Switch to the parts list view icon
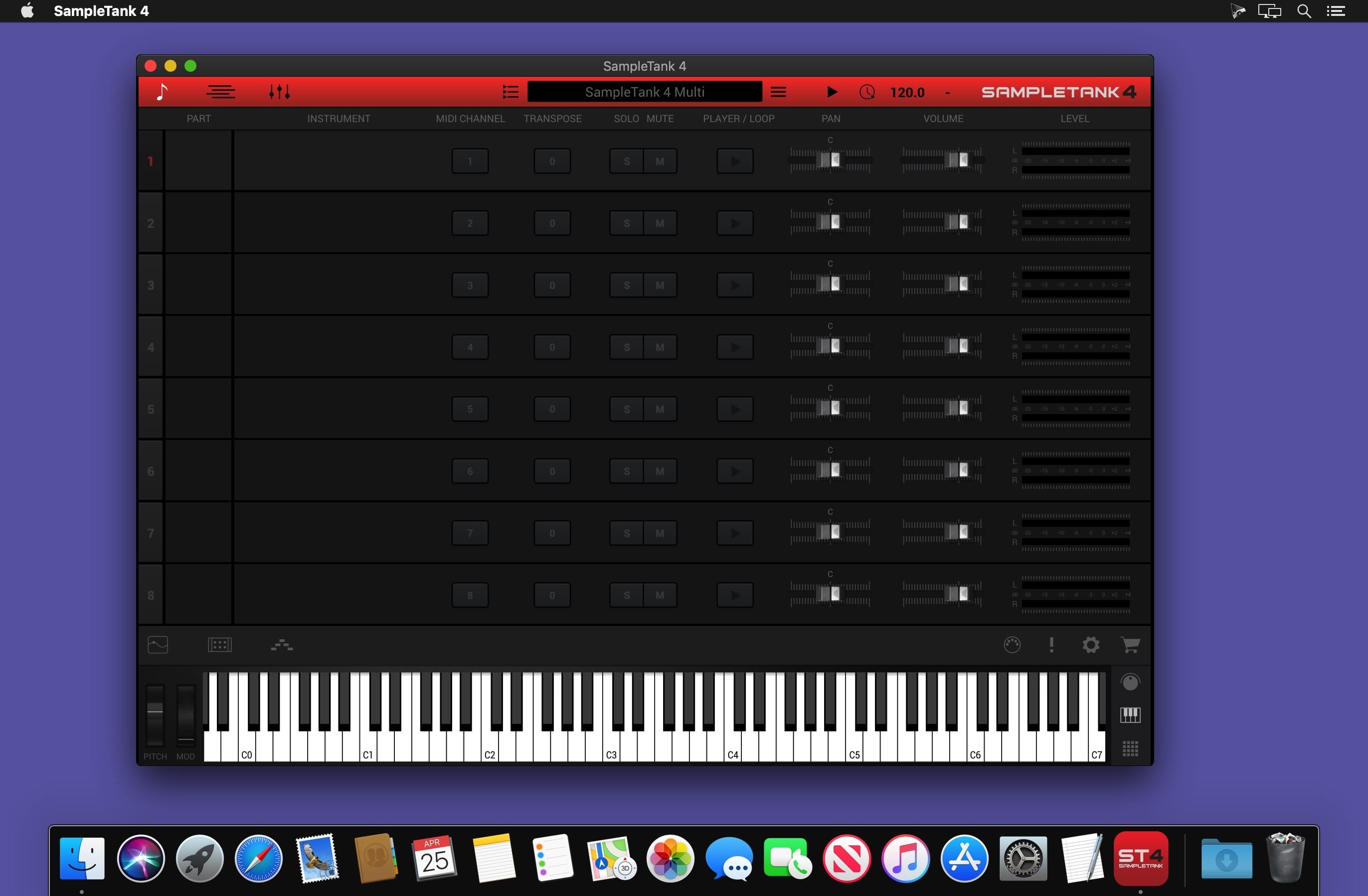Image resolution: width=1368 pixels, height=896 pixels. click(x=221, y=92)
